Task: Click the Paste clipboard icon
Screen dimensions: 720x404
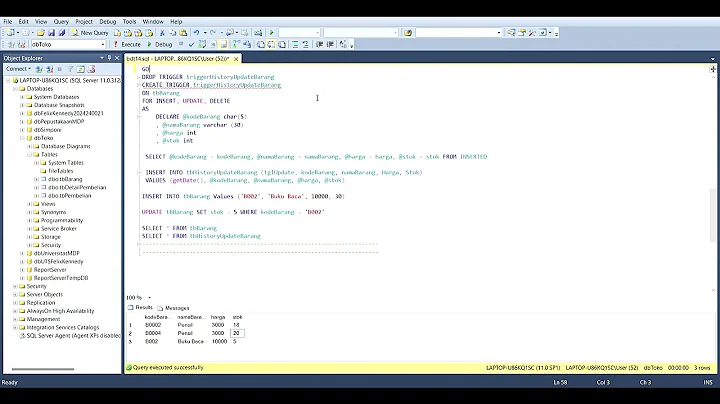Action: 183,33
